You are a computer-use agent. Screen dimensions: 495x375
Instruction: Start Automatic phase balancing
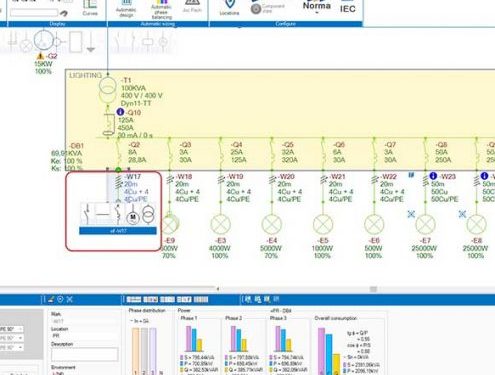161,10
